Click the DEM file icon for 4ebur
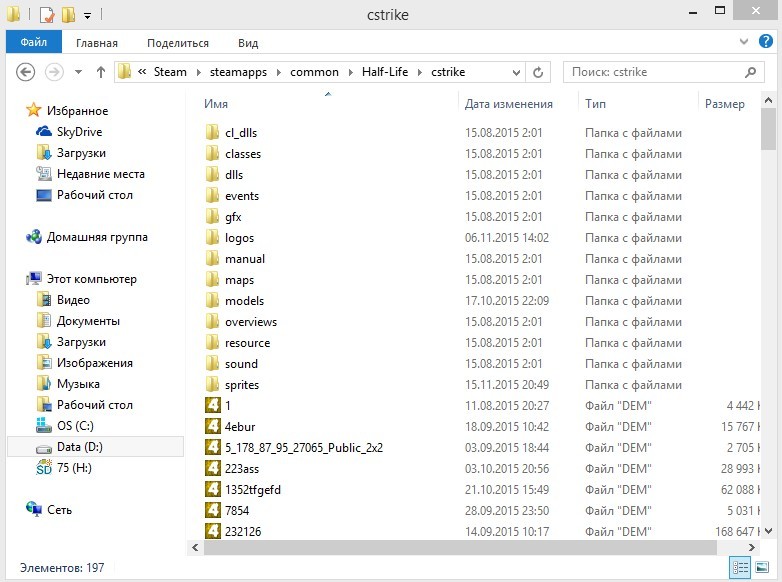 (212, 426)
